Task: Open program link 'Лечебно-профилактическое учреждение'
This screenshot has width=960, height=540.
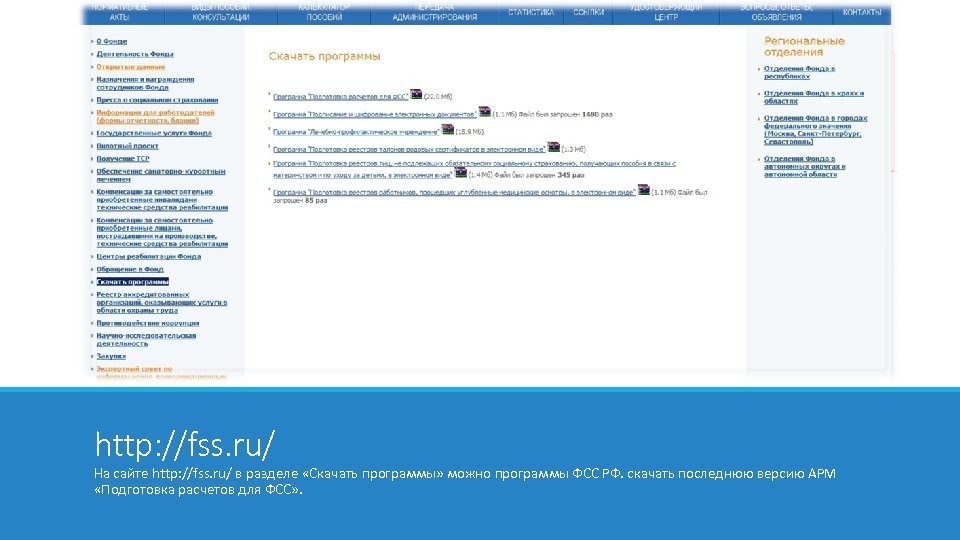Action: click(x=356, y=132)
